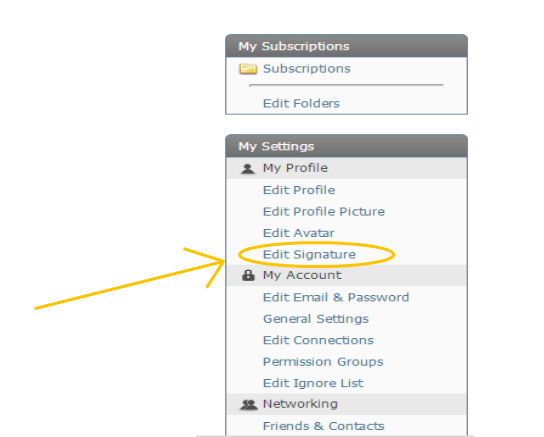Screen dimensions: 544x437
Task: Click the My Profile person icon
Action: [248, 169]
